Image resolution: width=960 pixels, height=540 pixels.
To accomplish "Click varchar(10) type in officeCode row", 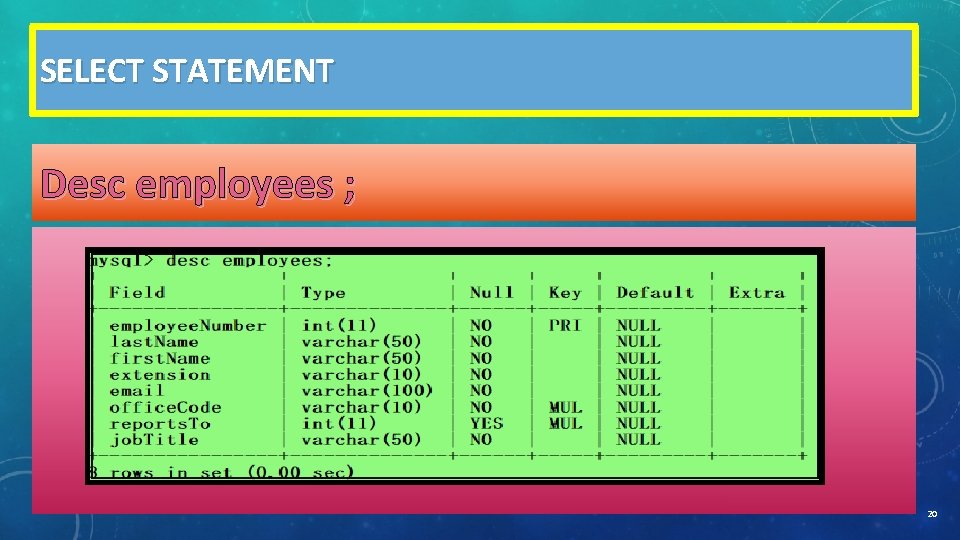I will point(361,407).
